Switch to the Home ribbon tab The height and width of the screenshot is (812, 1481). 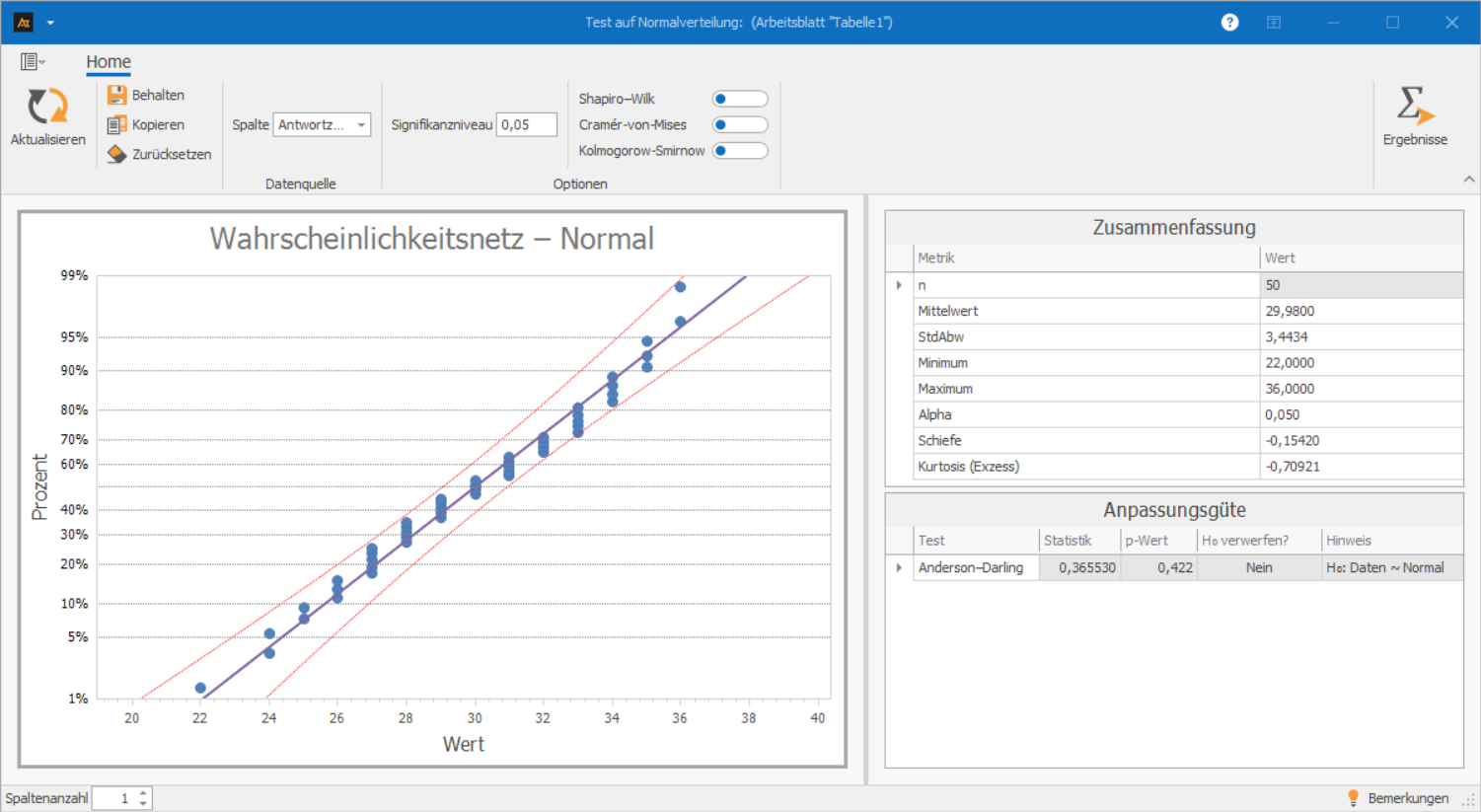pos(109,62)
